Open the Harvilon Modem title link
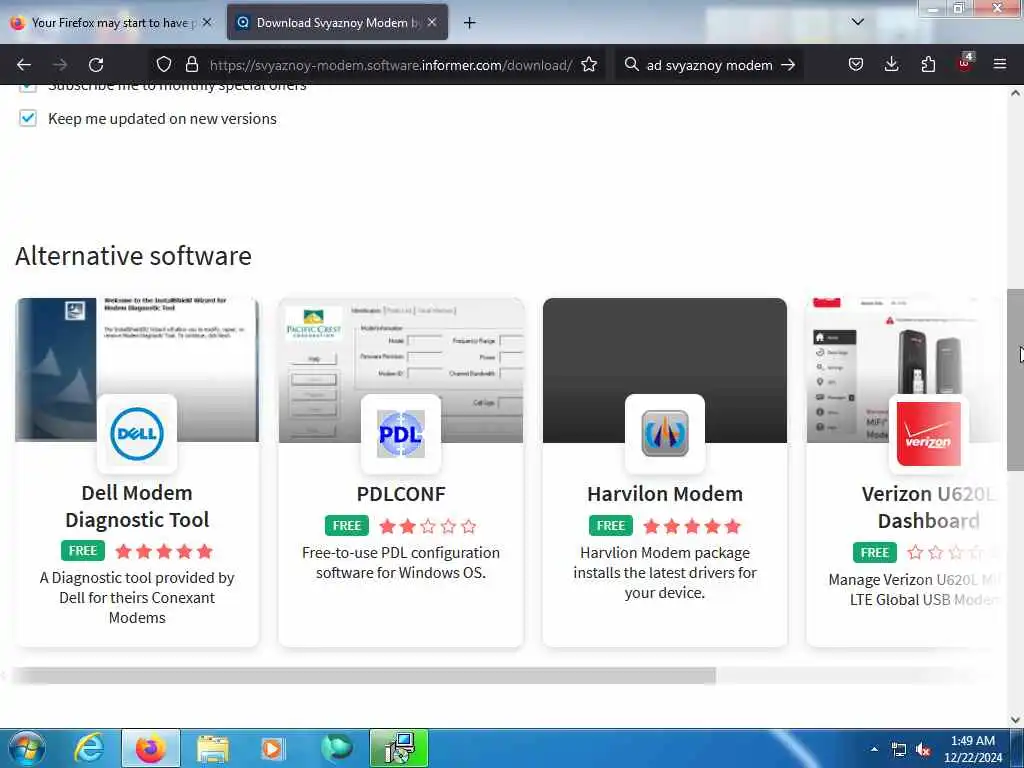 665,494
